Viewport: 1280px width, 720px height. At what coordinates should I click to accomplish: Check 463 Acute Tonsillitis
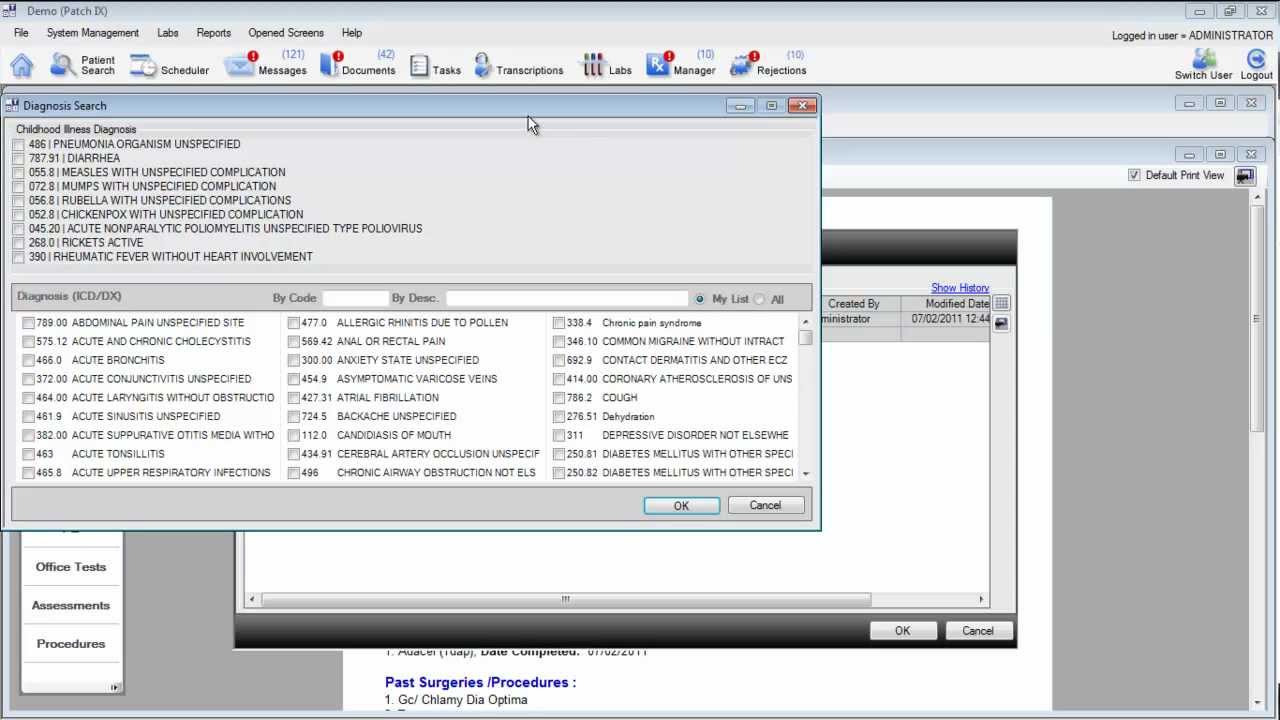tap(28, 454)
